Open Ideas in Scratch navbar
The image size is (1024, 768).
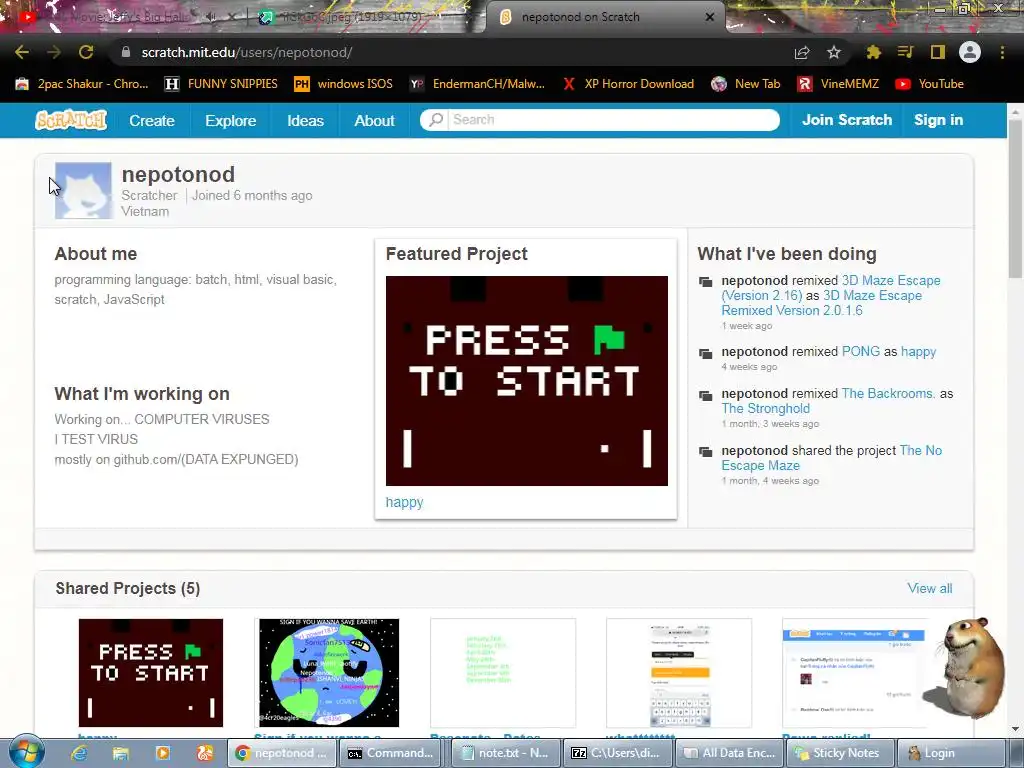[x=306, y=120]
